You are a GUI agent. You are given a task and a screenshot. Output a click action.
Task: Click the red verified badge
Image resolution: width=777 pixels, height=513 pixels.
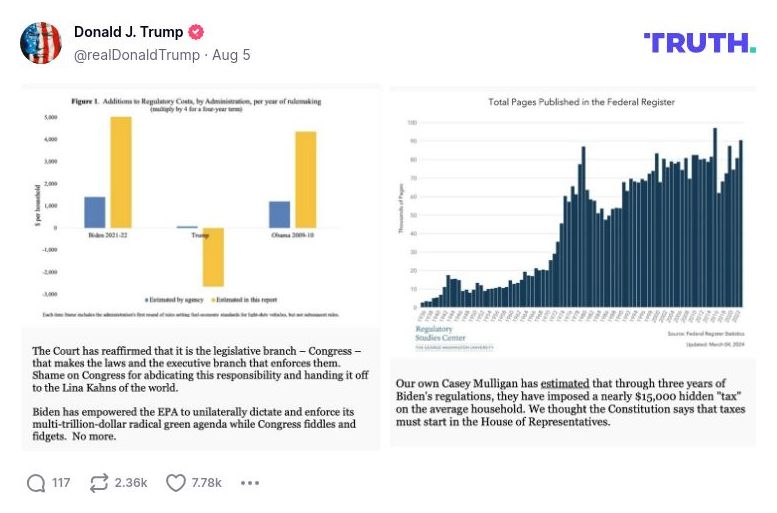click(x=196, y=32)
